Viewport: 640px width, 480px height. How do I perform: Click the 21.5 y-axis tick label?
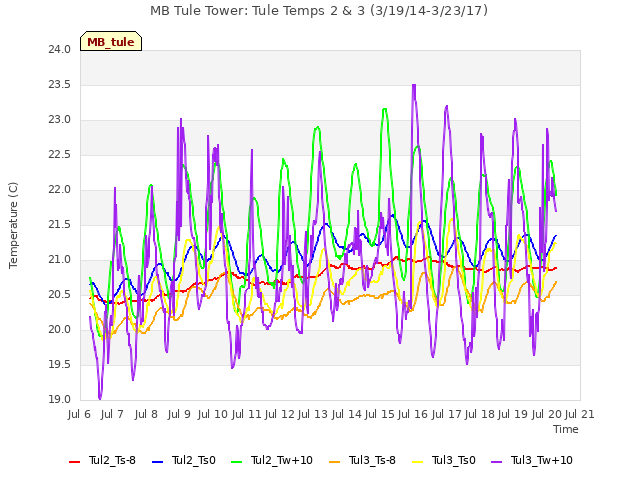pyautogui.click(x=60, y=224)
